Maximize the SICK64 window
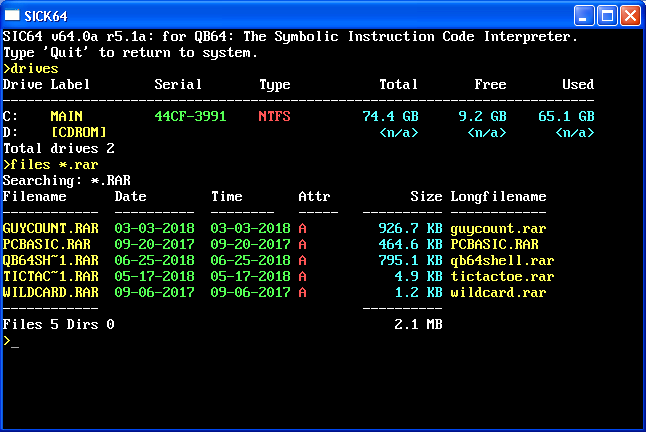 607,15
